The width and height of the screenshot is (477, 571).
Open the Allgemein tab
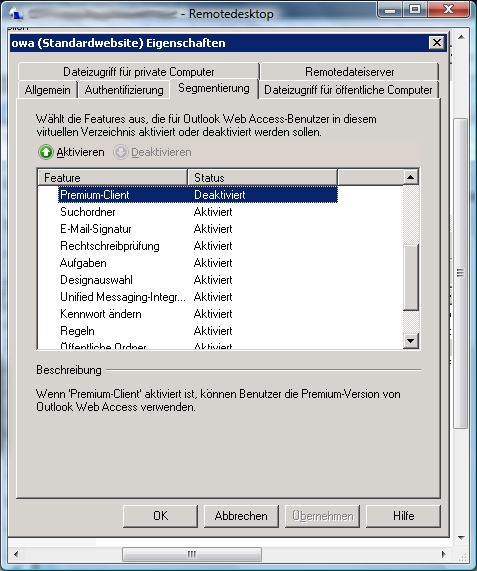[47, 90]
